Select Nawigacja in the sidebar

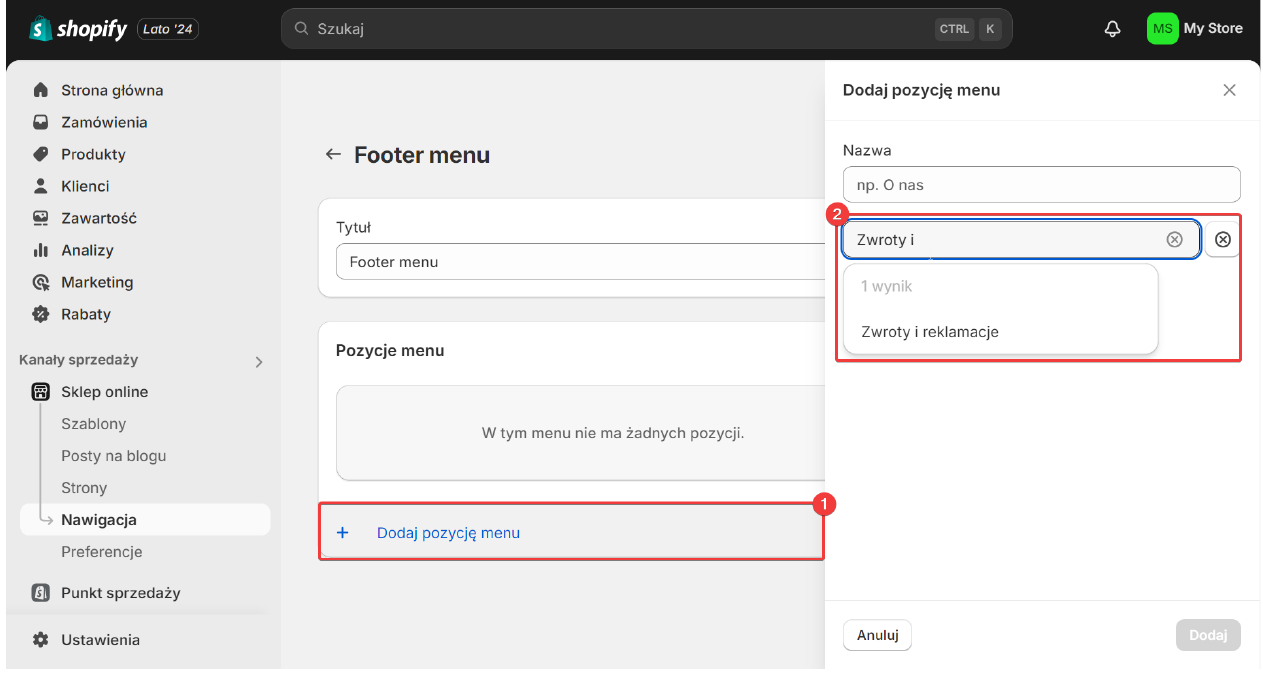145,520
